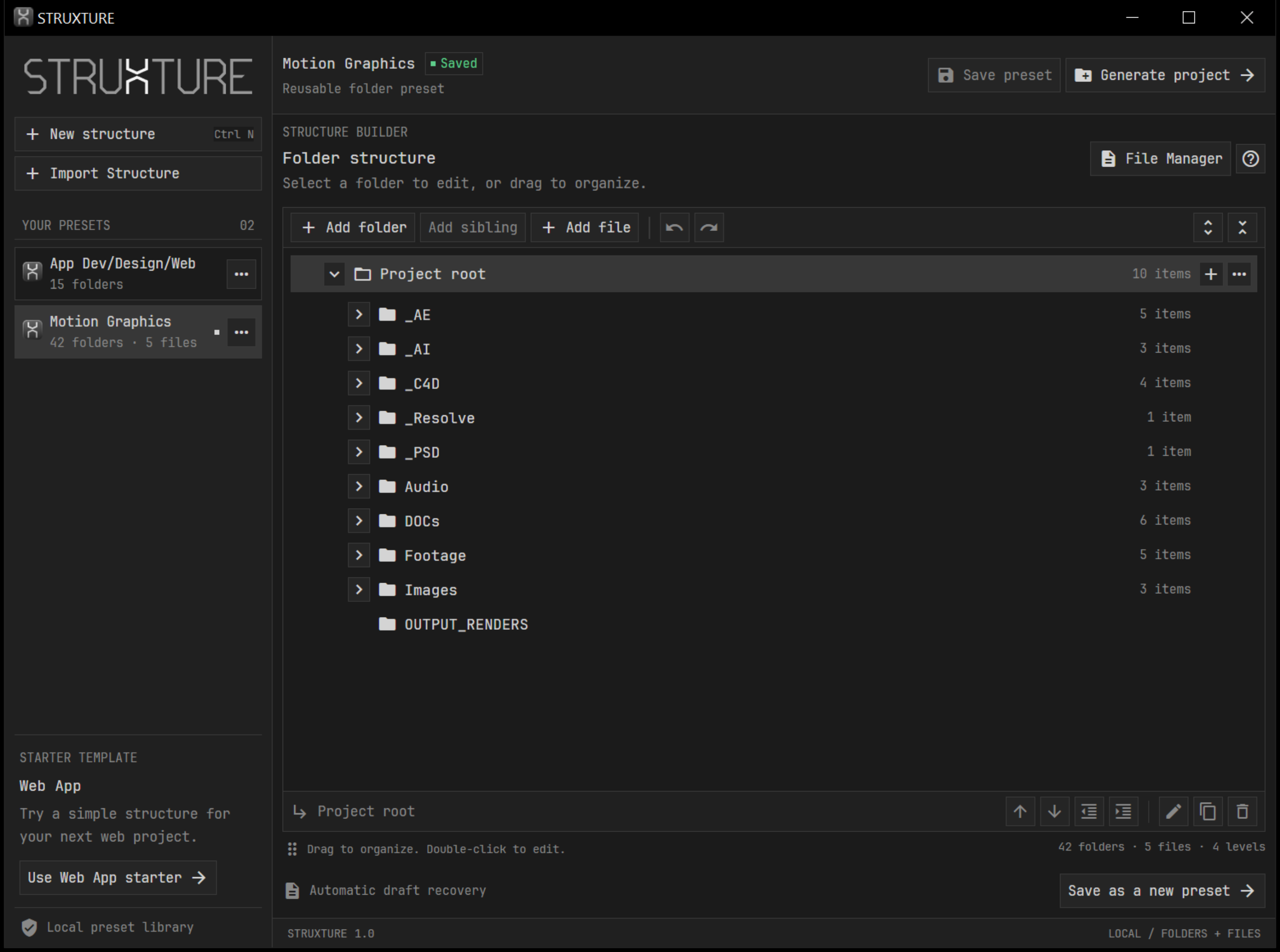Click the Project root breadcrumb path
This screenshot has width=1280, height=952.
coord(366,811)
